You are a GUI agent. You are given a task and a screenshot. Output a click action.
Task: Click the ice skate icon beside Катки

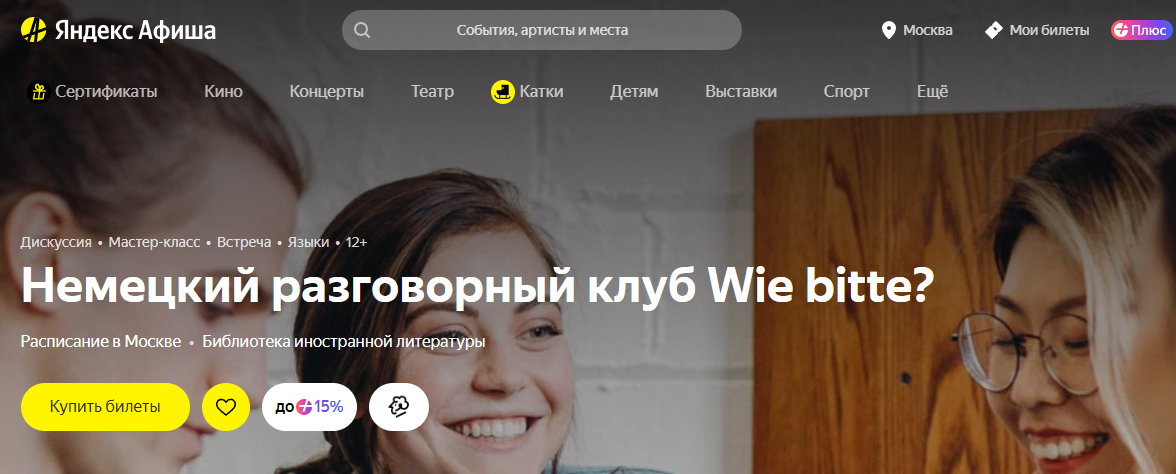tap(502, 92)
